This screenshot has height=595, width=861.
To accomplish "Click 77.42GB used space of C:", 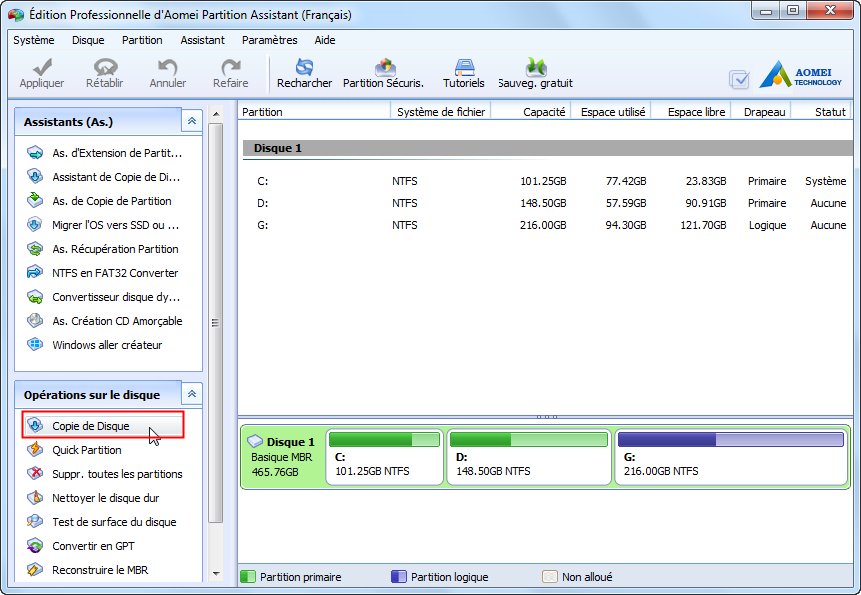I will pos(626,181).
